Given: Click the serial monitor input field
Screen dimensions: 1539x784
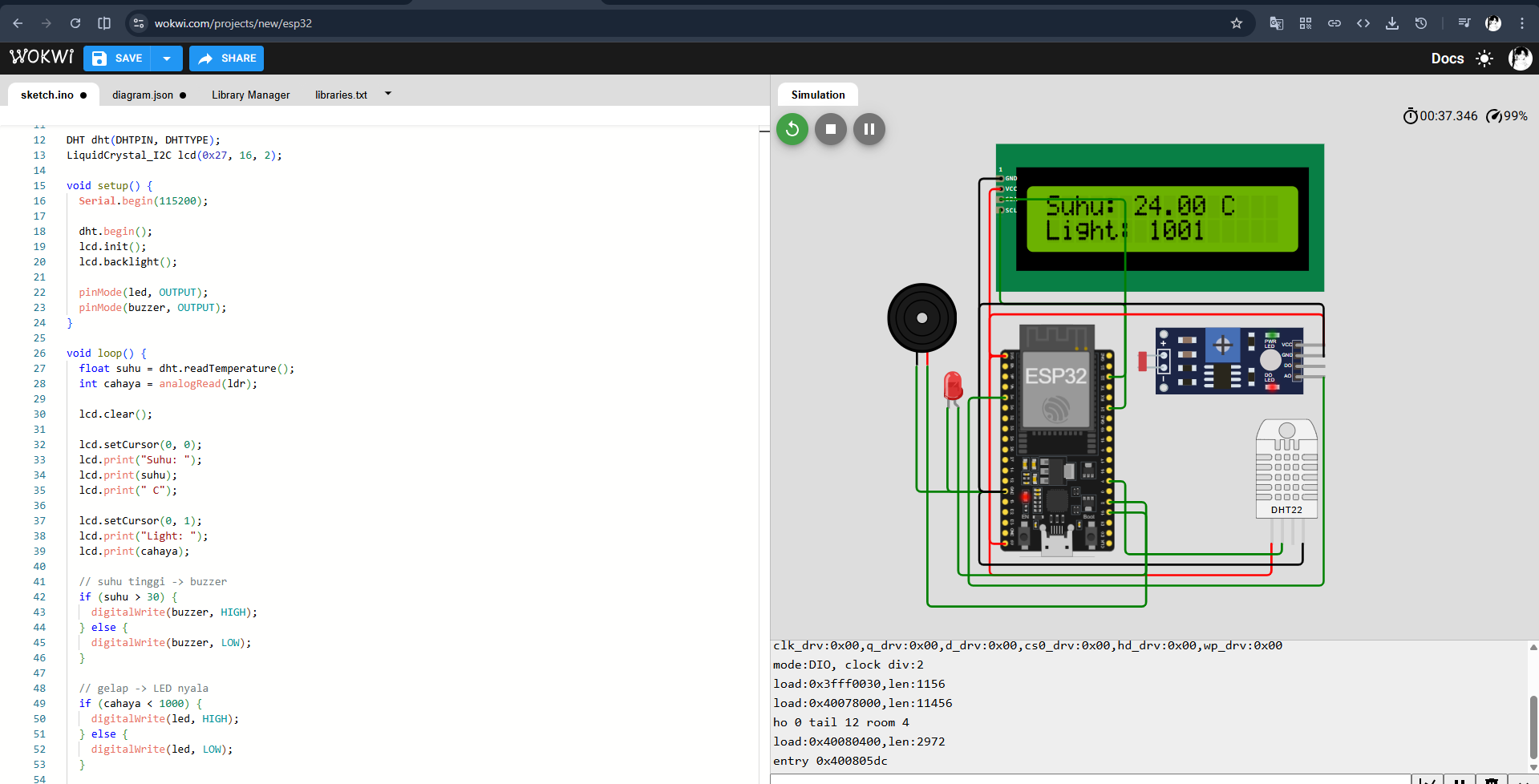Looking at the screenshot, I should [x=1091, y=779].
